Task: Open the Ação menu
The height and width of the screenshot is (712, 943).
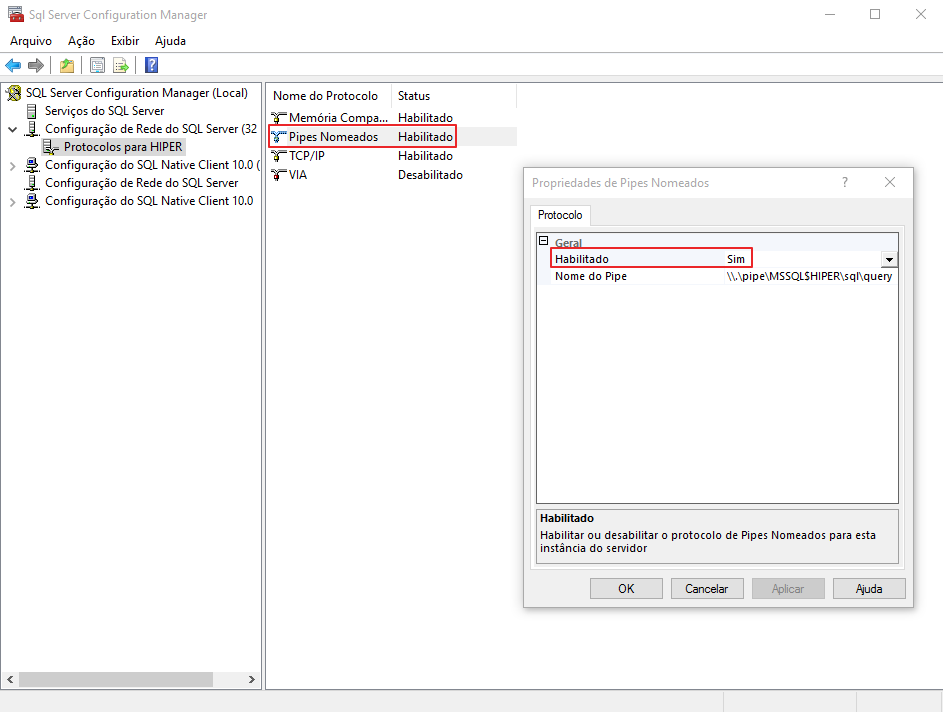Action: tap(81, 41)
